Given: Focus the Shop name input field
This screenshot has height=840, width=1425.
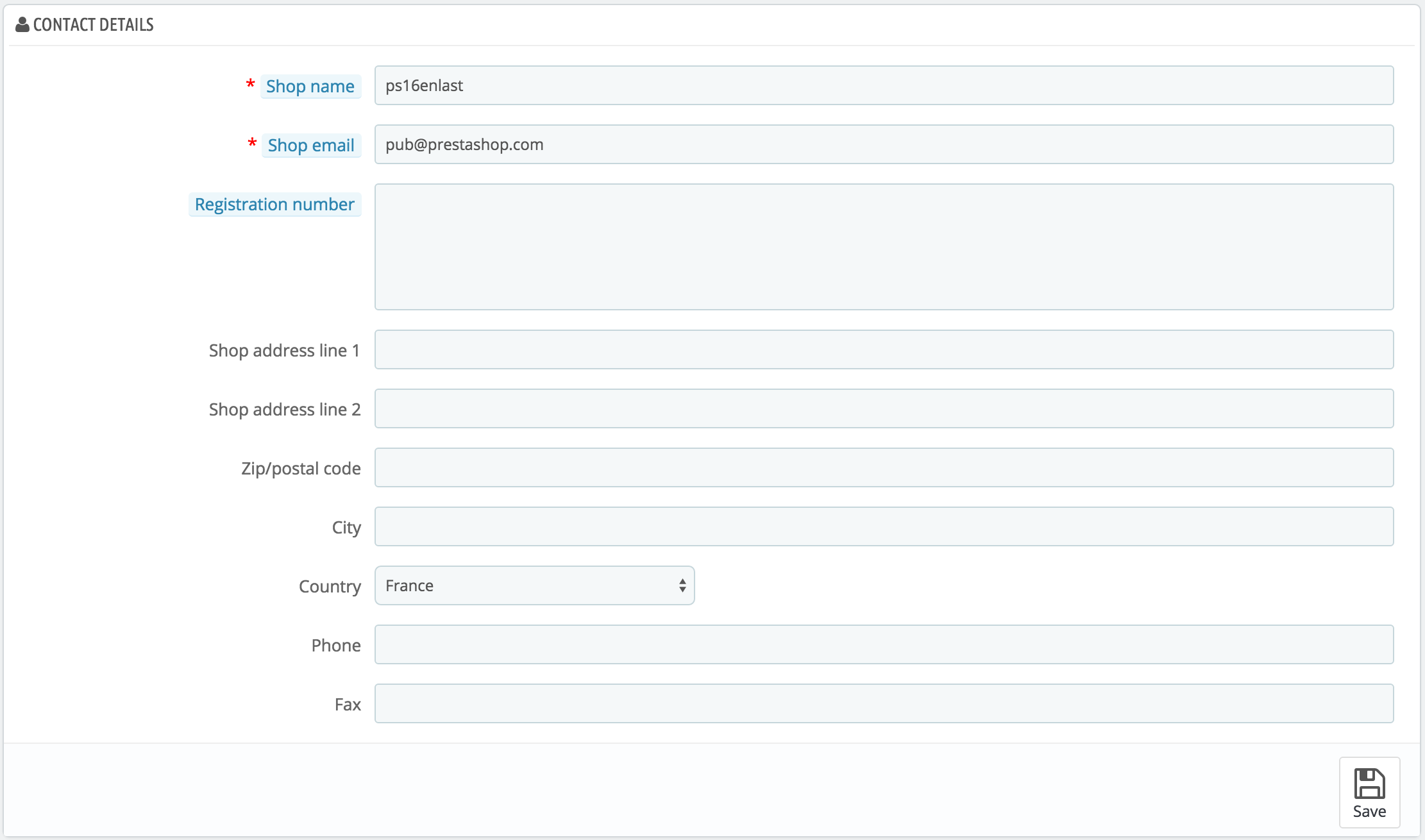Looking at the screenshot, I should coord(884,85).
